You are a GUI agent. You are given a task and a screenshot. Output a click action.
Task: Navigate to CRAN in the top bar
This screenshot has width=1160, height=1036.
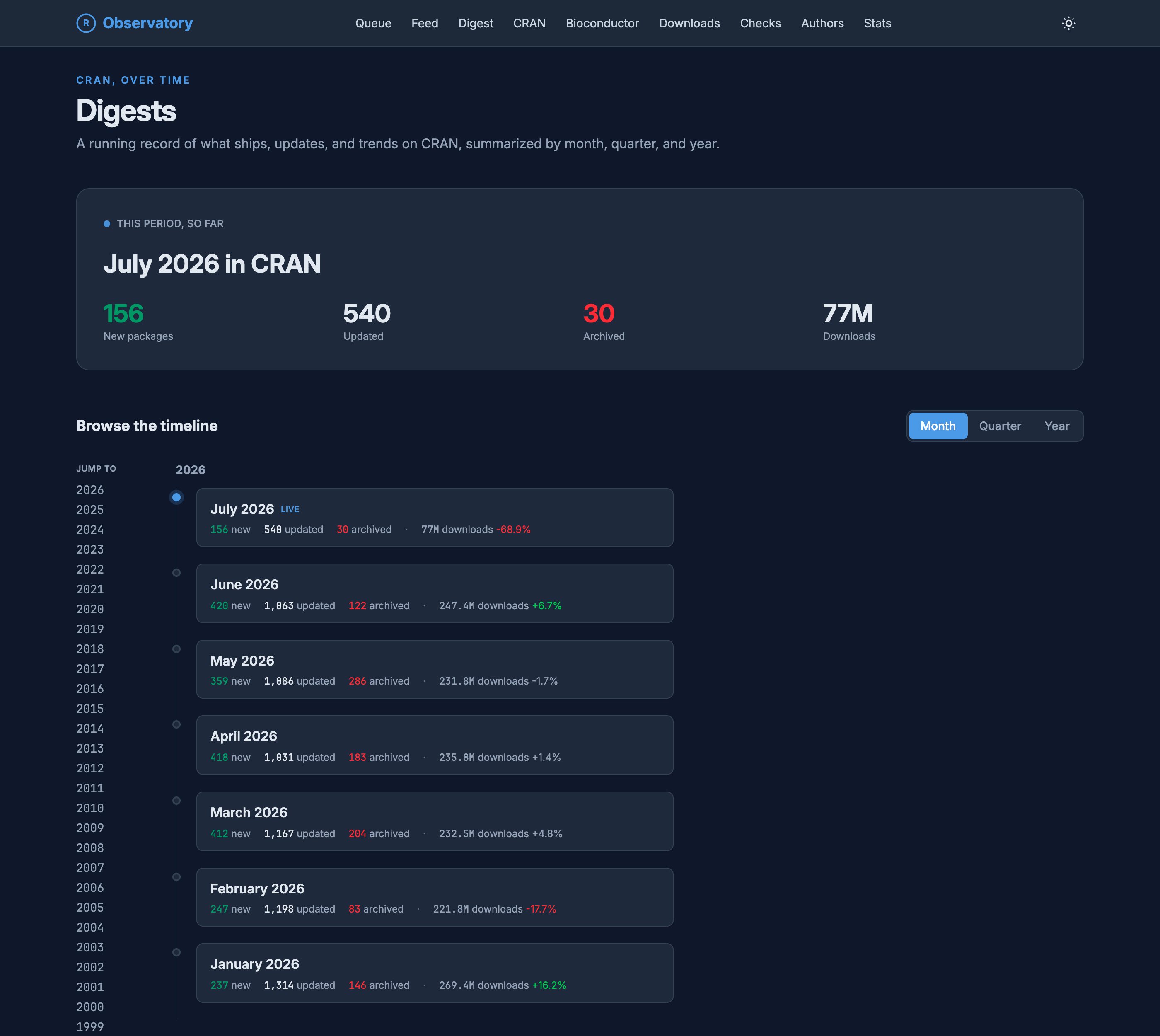(529, 23)
